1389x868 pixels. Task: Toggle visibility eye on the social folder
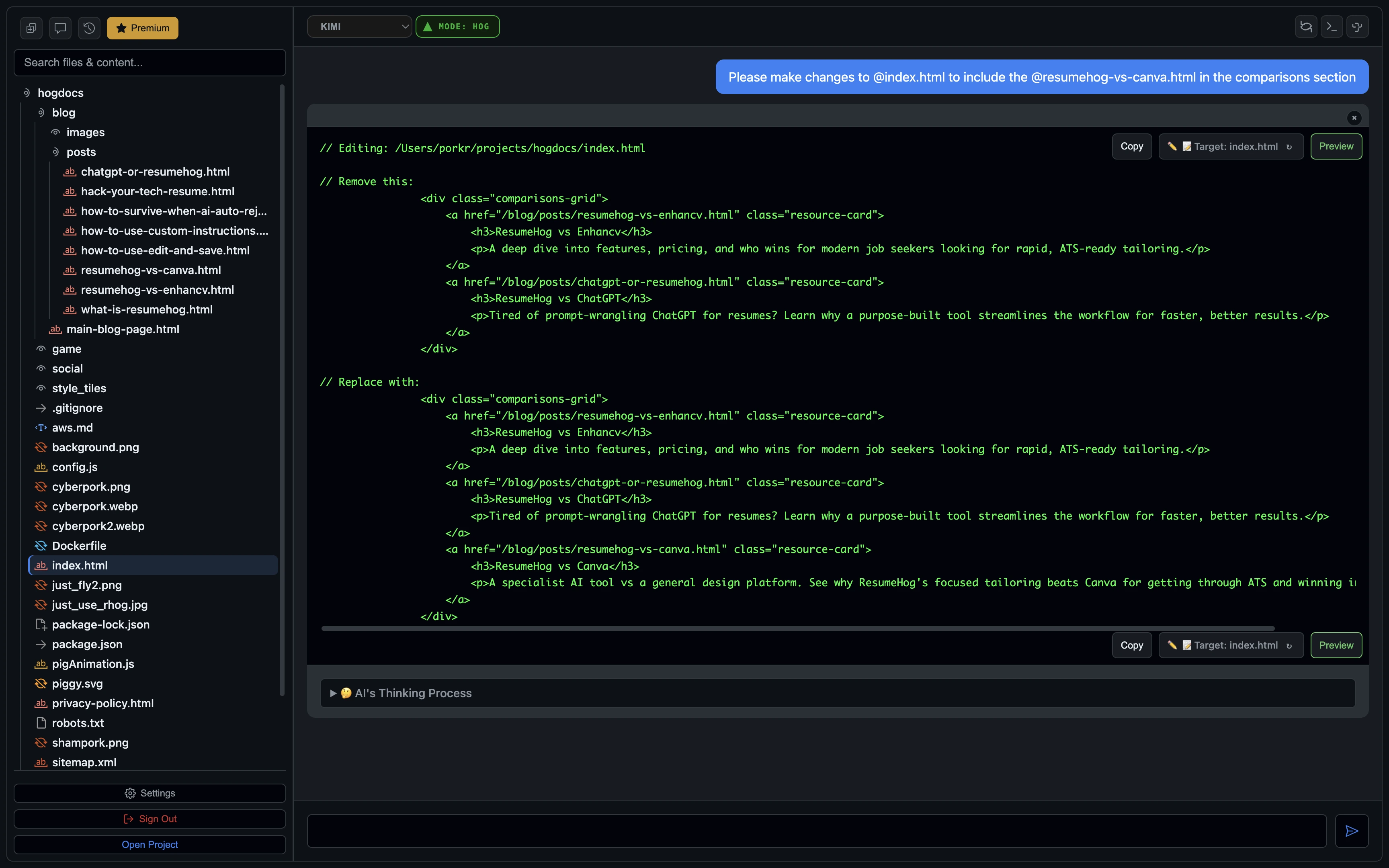(x=41, y=368)
